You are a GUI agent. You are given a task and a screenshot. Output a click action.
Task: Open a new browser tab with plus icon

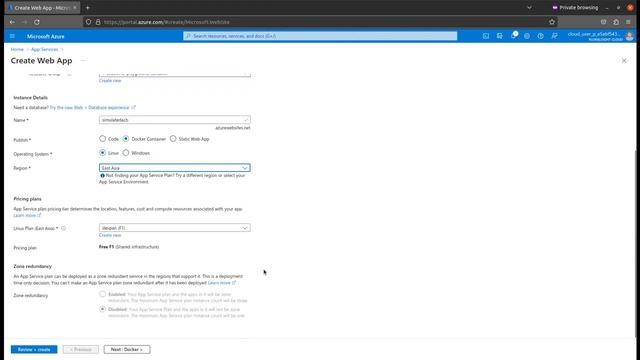[x=87, y=8]
